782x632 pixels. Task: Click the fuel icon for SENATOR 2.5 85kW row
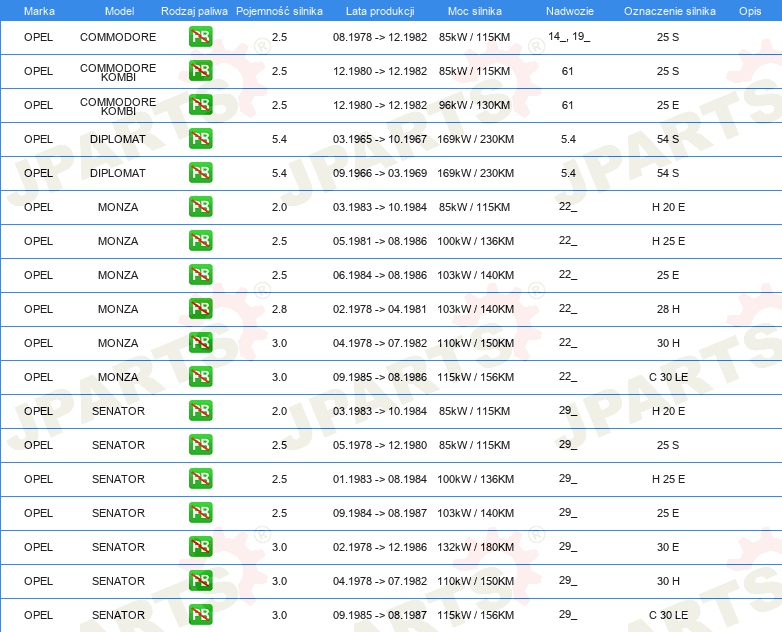(200, 444)
